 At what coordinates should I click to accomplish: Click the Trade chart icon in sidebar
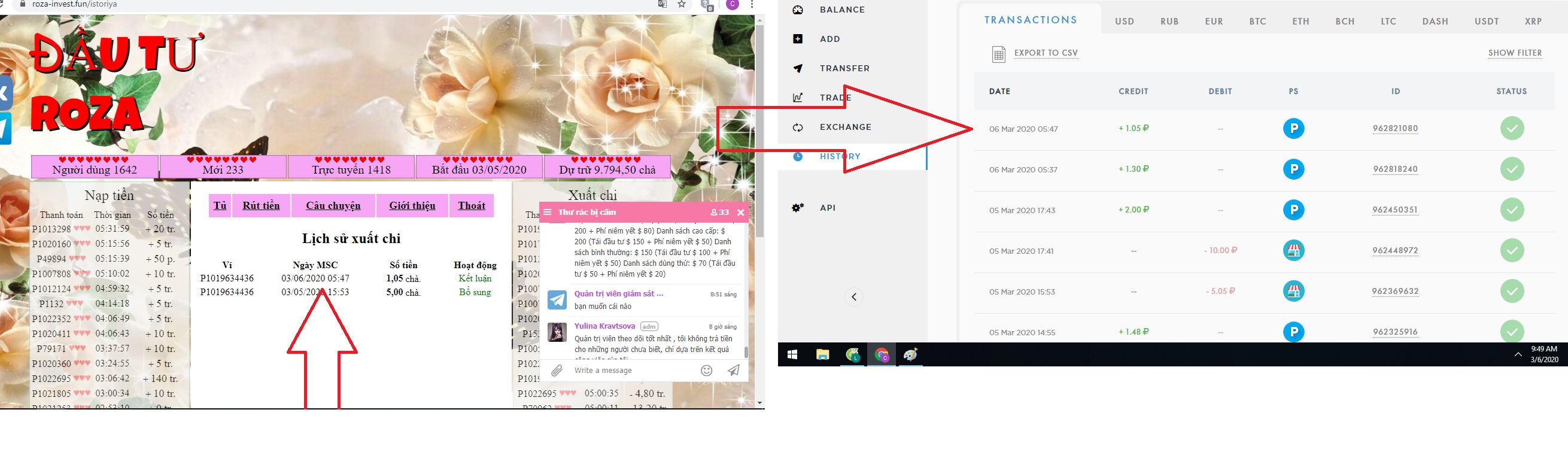(x=797, y=98)
